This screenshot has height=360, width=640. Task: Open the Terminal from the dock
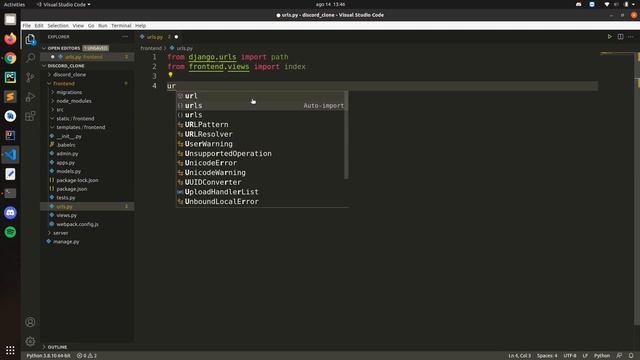pos(10,193)
